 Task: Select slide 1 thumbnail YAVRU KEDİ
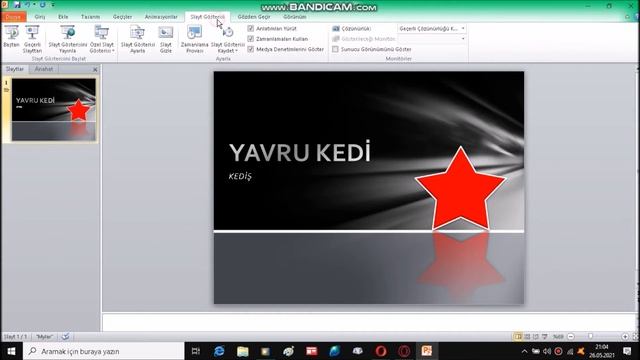coord(53,110)
